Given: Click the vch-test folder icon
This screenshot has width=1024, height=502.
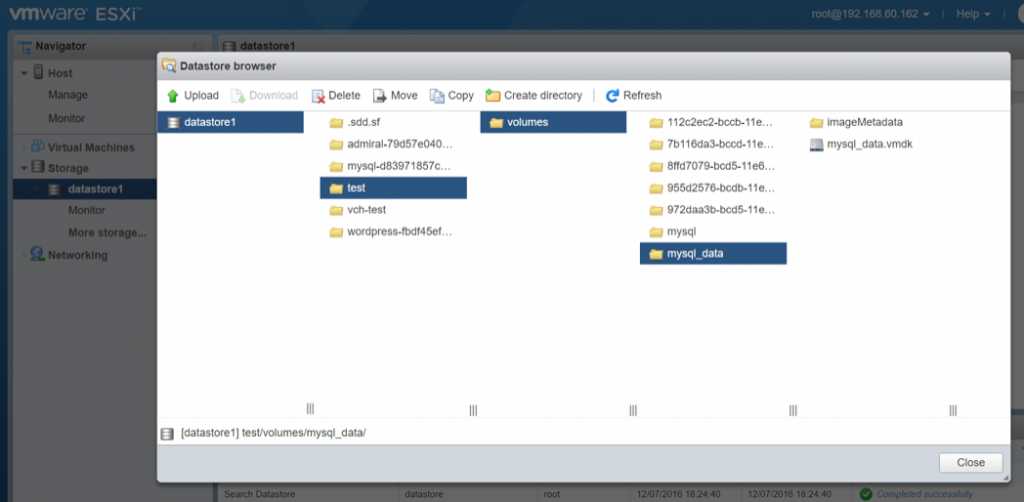Looking at the screenshot, I should coord(336,210).
